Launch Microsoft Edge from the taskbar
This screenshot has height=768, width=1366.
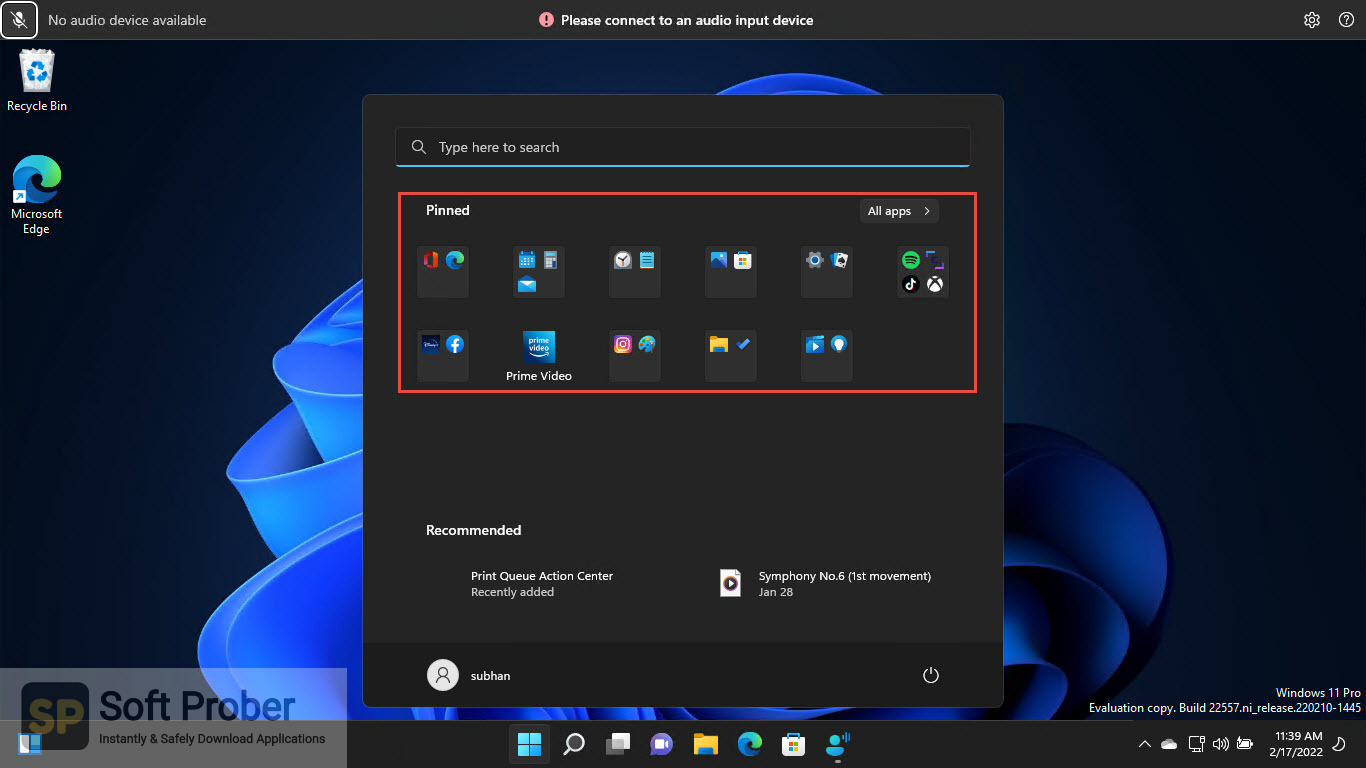[x=750, y=744]
